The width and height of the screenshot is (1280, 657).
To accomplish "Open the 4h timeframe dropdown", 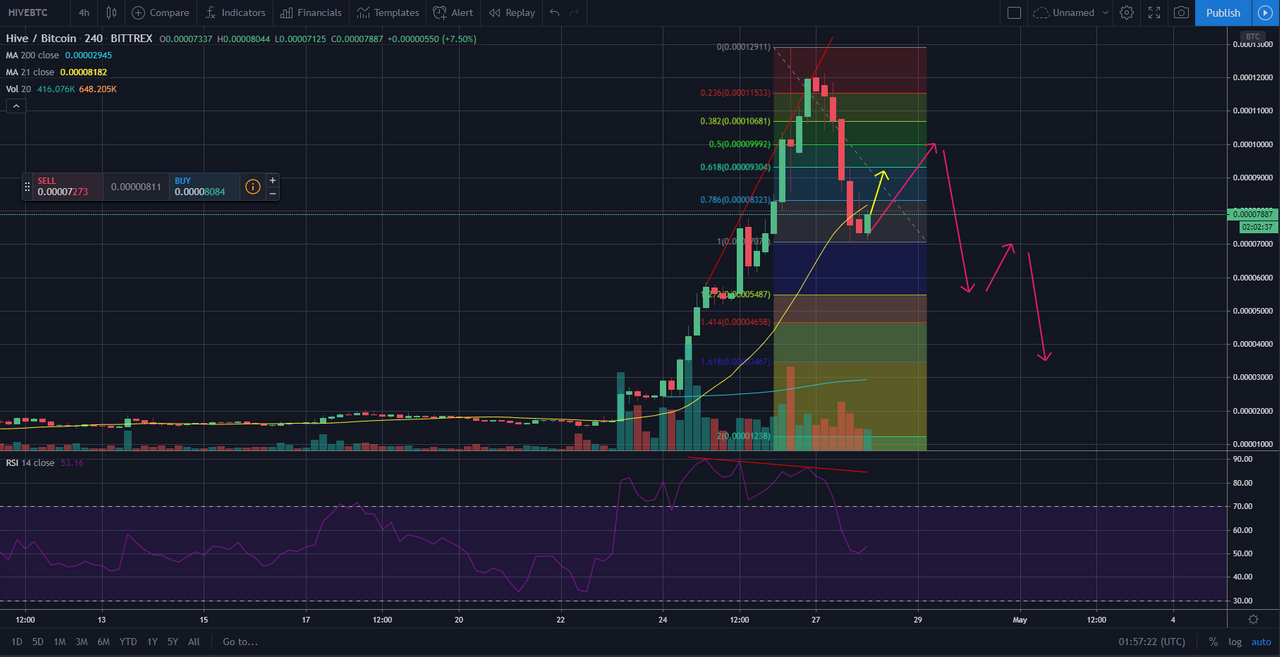I will (84, 13).
